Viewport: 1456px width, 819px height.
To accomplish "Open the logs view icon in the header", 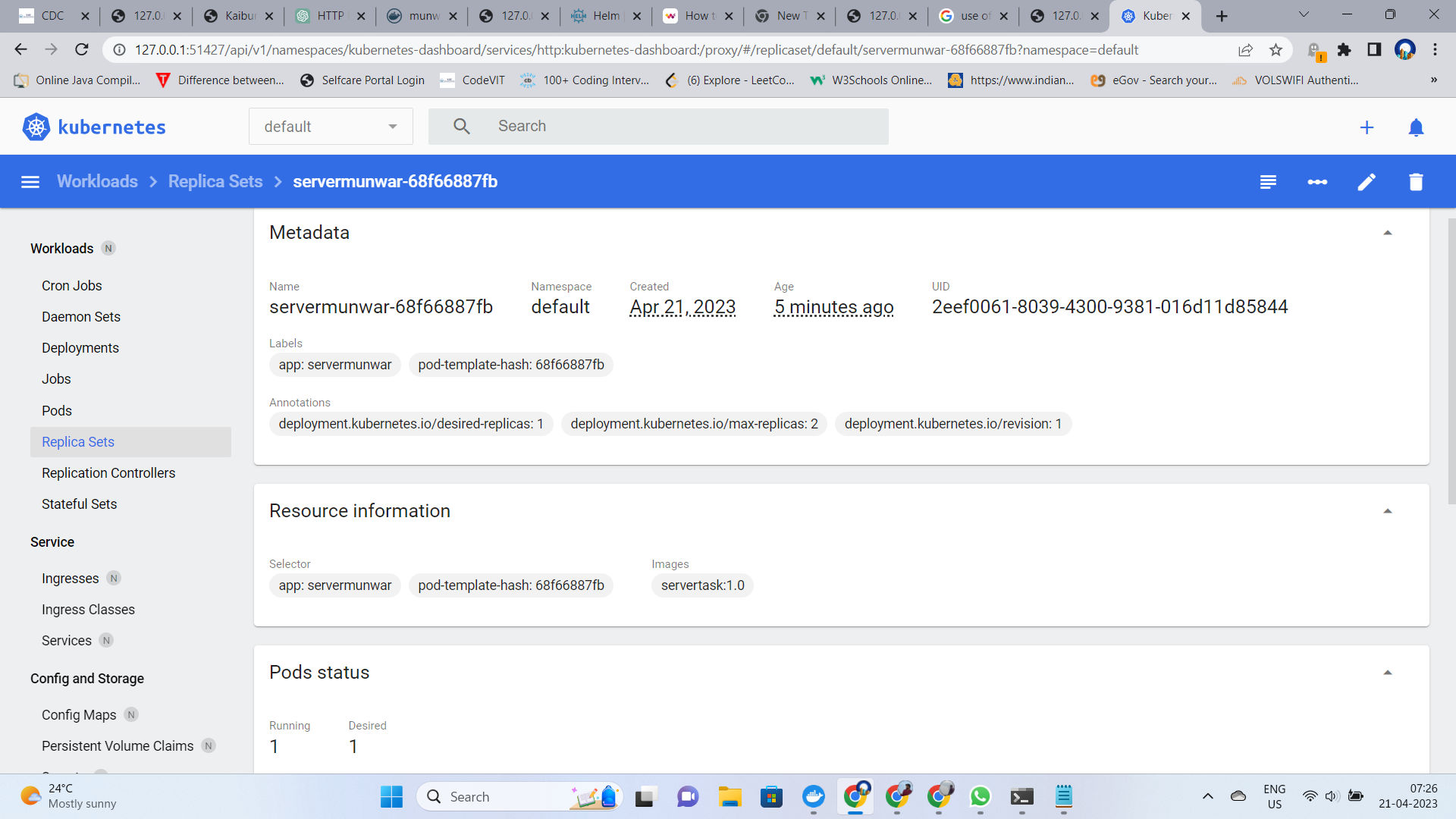I will pos(1267,181).
